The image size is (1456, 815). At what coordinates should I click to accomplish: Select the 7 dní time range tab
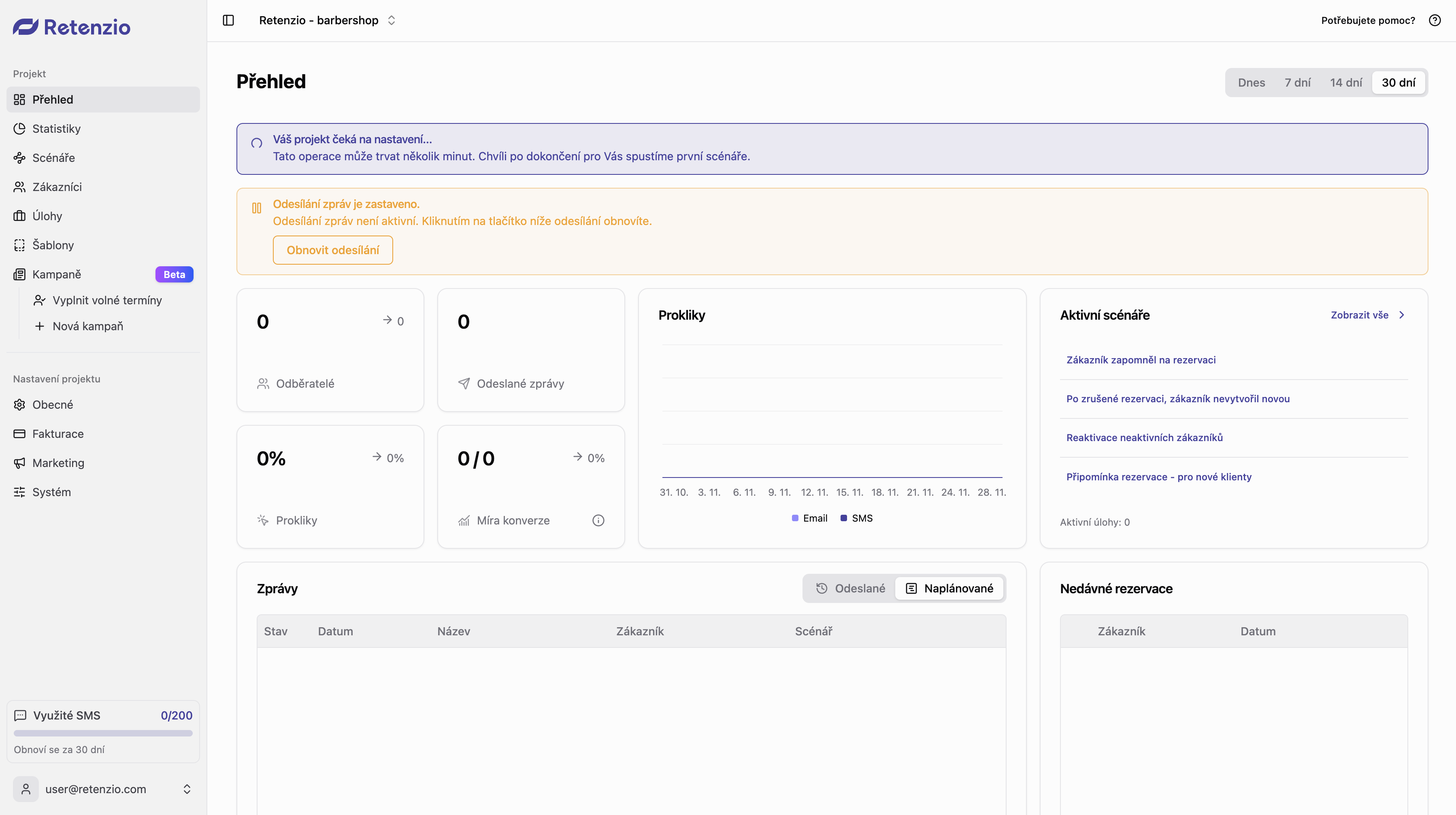(x=1297, y=82)
